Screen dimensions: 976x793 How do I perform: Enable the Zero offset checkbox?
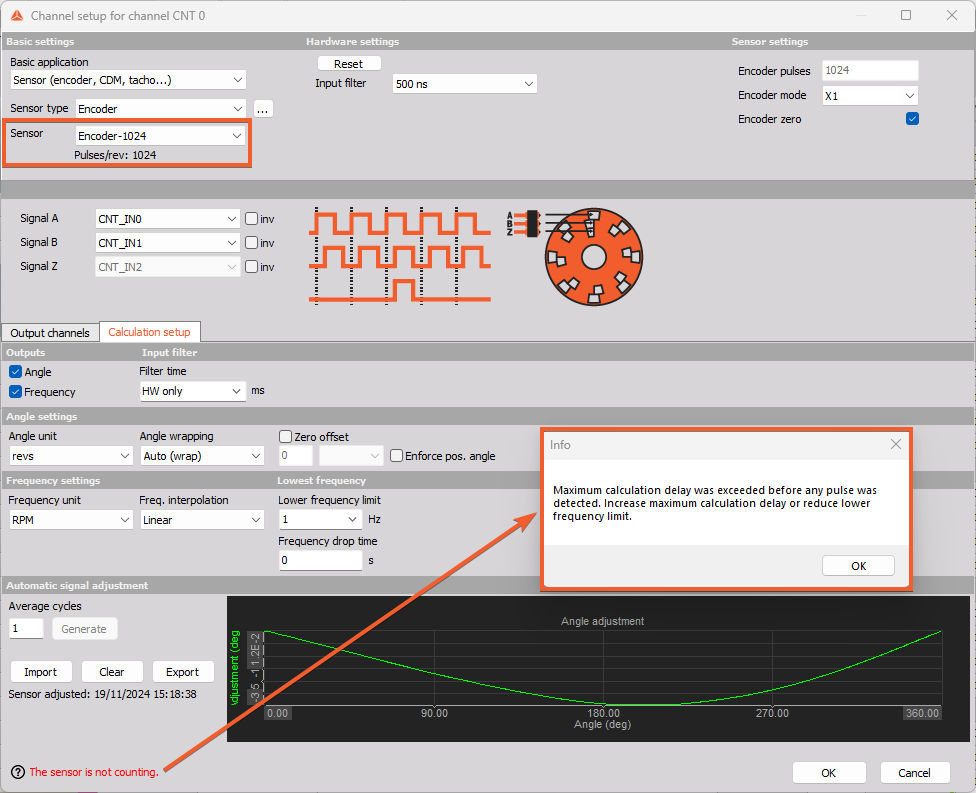pos(286,436)
